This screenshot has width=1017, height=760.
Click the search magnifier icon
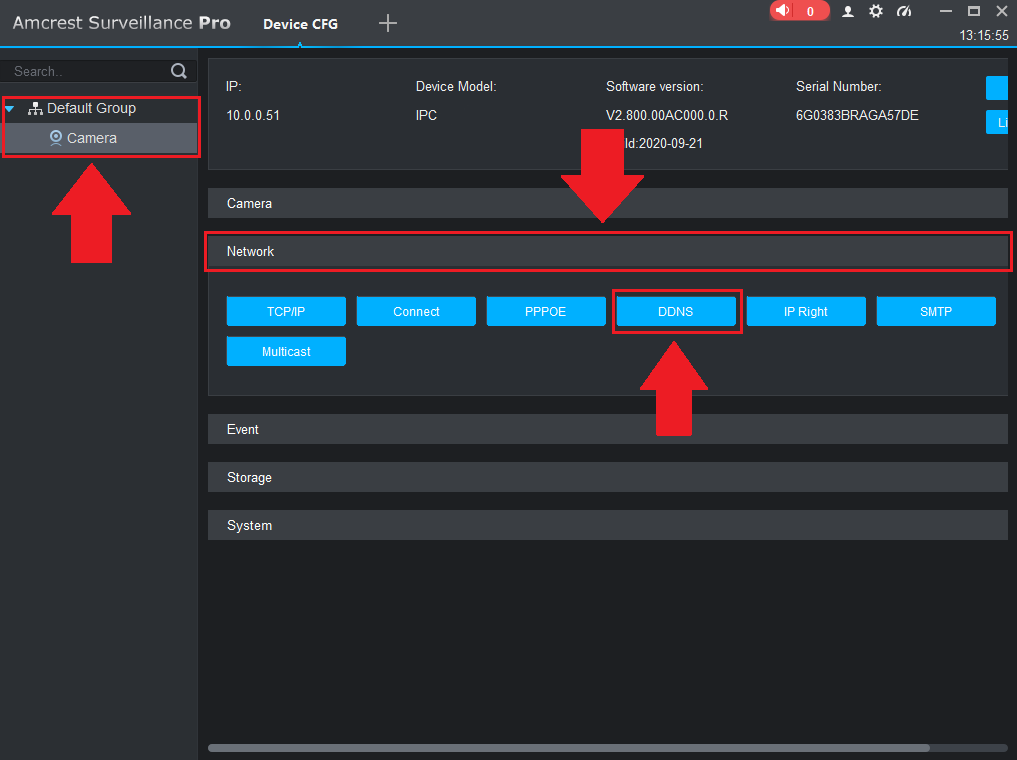pyautogui.click(x=179, y=71)
